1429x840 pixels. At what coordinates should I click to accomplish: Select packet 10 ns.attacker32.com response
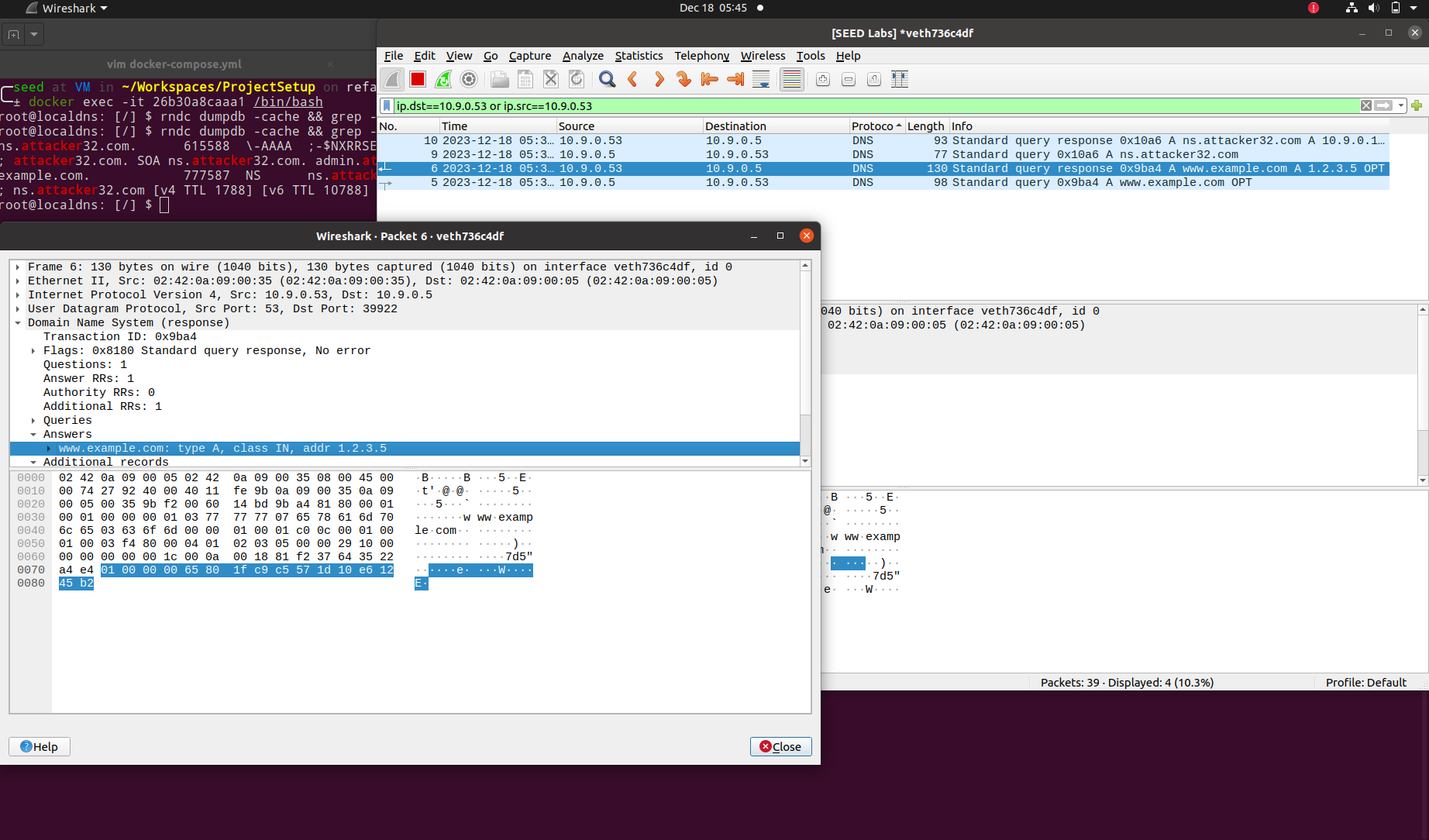[883, 141]
